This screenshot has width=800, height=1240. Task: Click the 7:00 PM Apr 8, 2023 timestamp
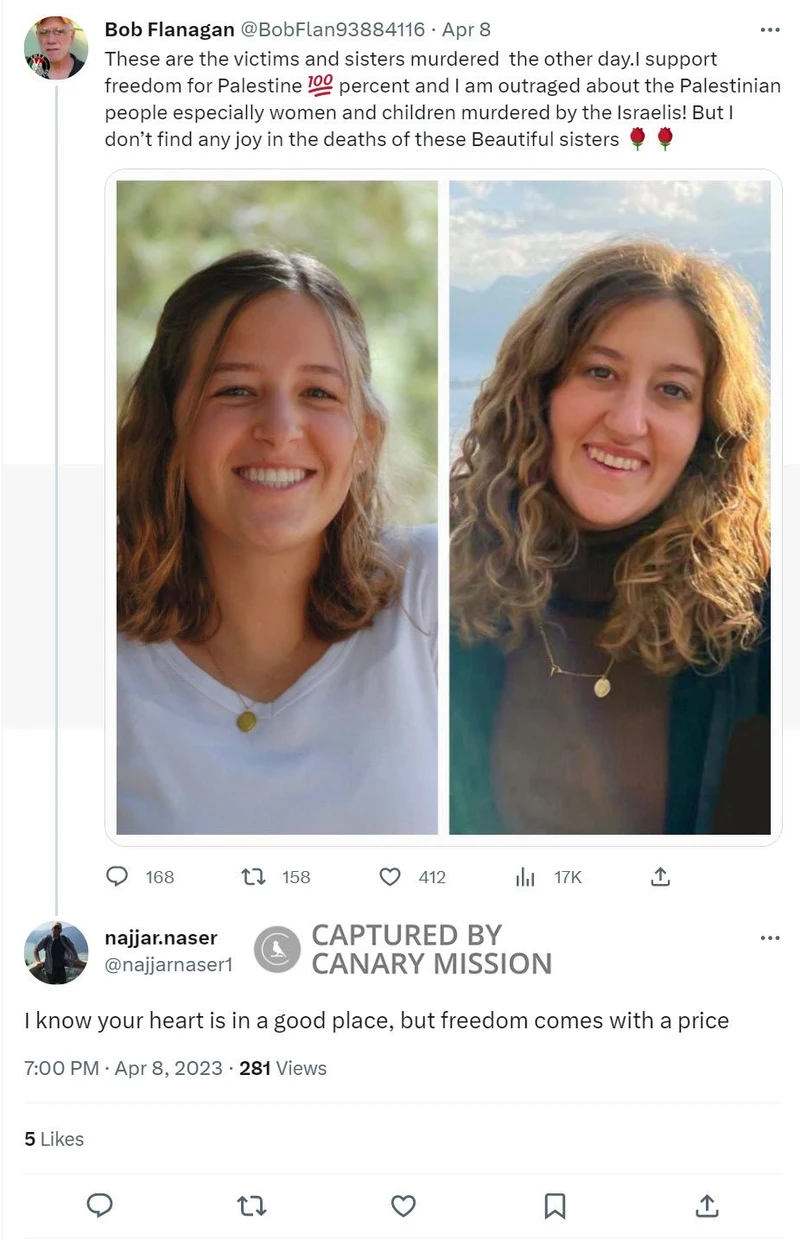click(123, 1068)
